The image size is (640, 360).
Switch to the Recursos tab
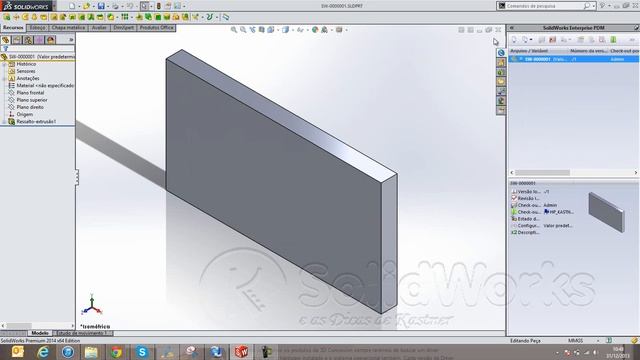pyautogui.click(x=13, y=28)
